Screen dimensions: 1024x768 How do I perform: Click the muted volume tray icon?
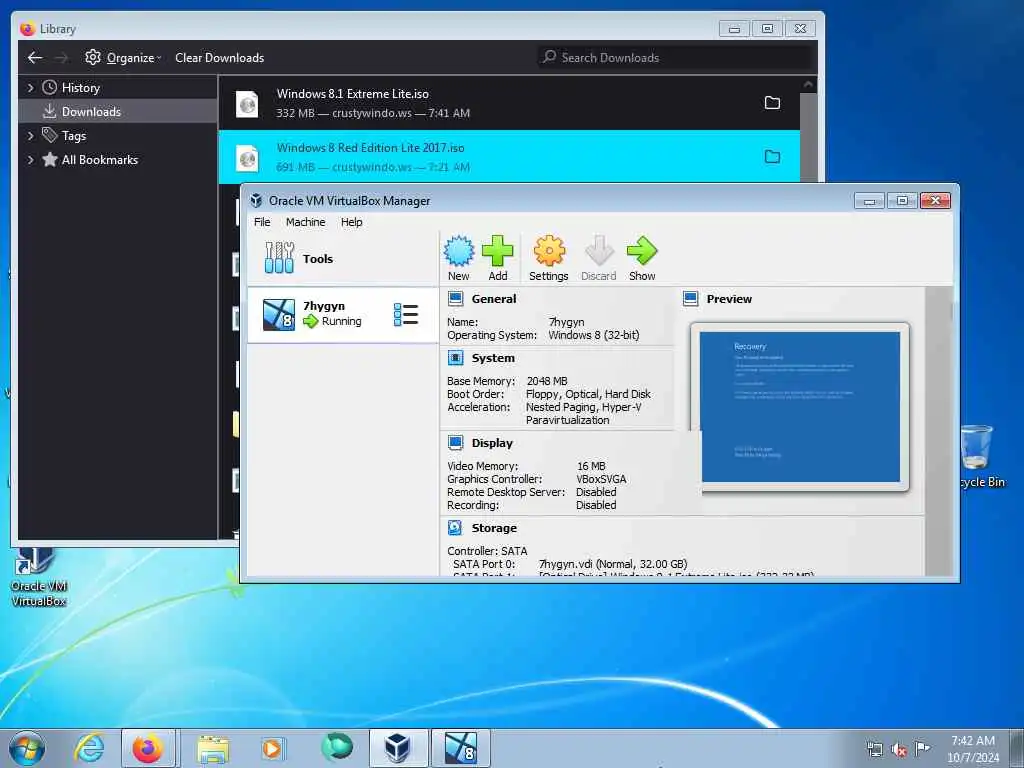click(x=899, y=749)
